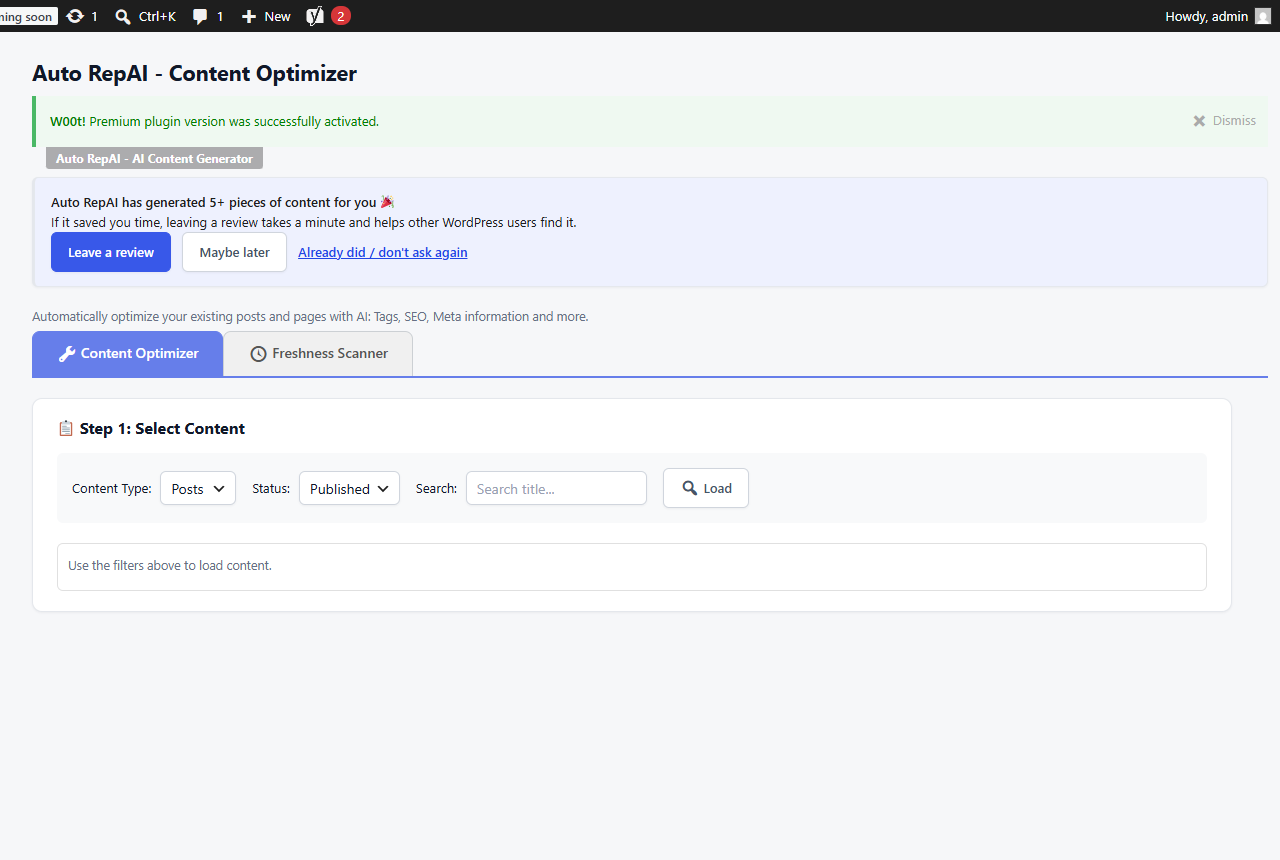
Task: Focus the Search title input field
Action: pos(556,488)
